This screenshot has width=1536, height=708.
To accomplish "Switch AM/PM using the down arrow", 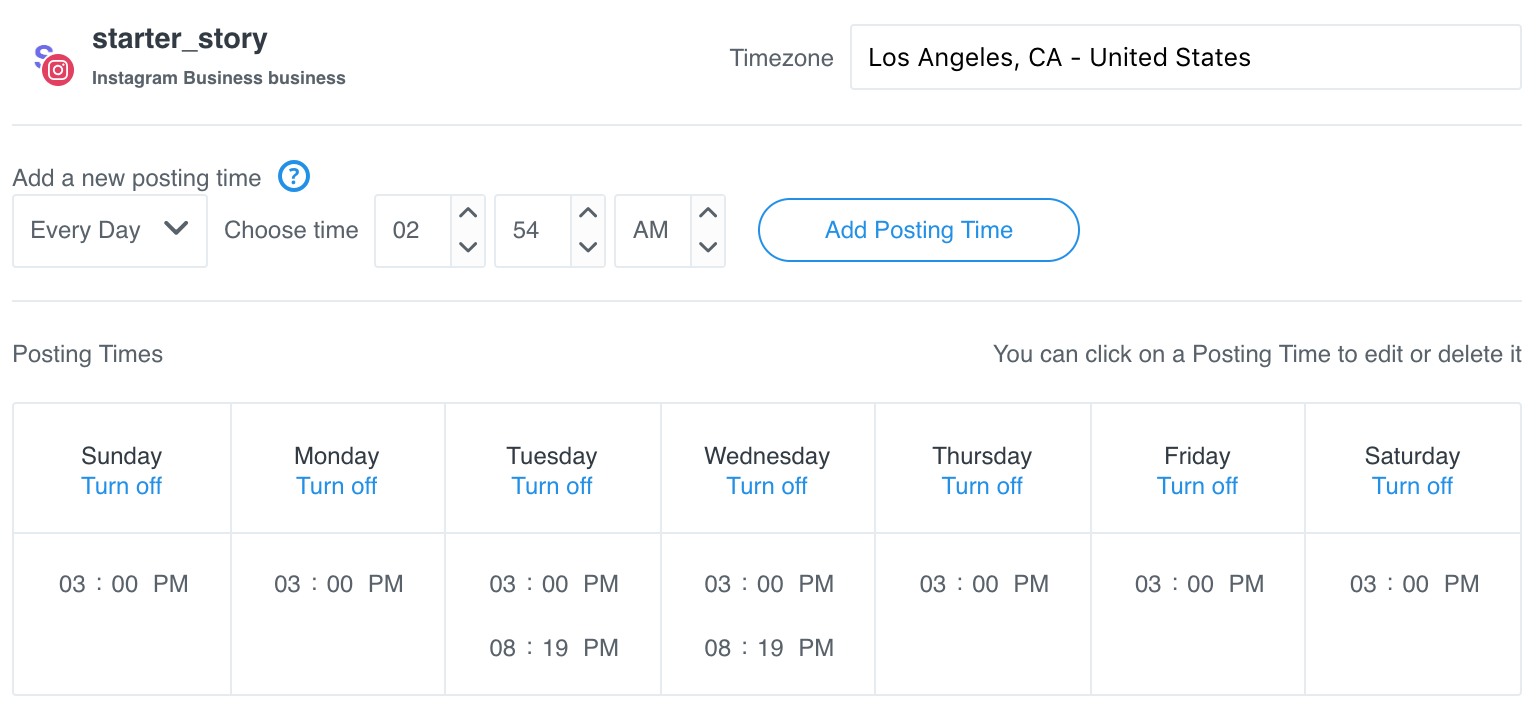I will (708, 247).
